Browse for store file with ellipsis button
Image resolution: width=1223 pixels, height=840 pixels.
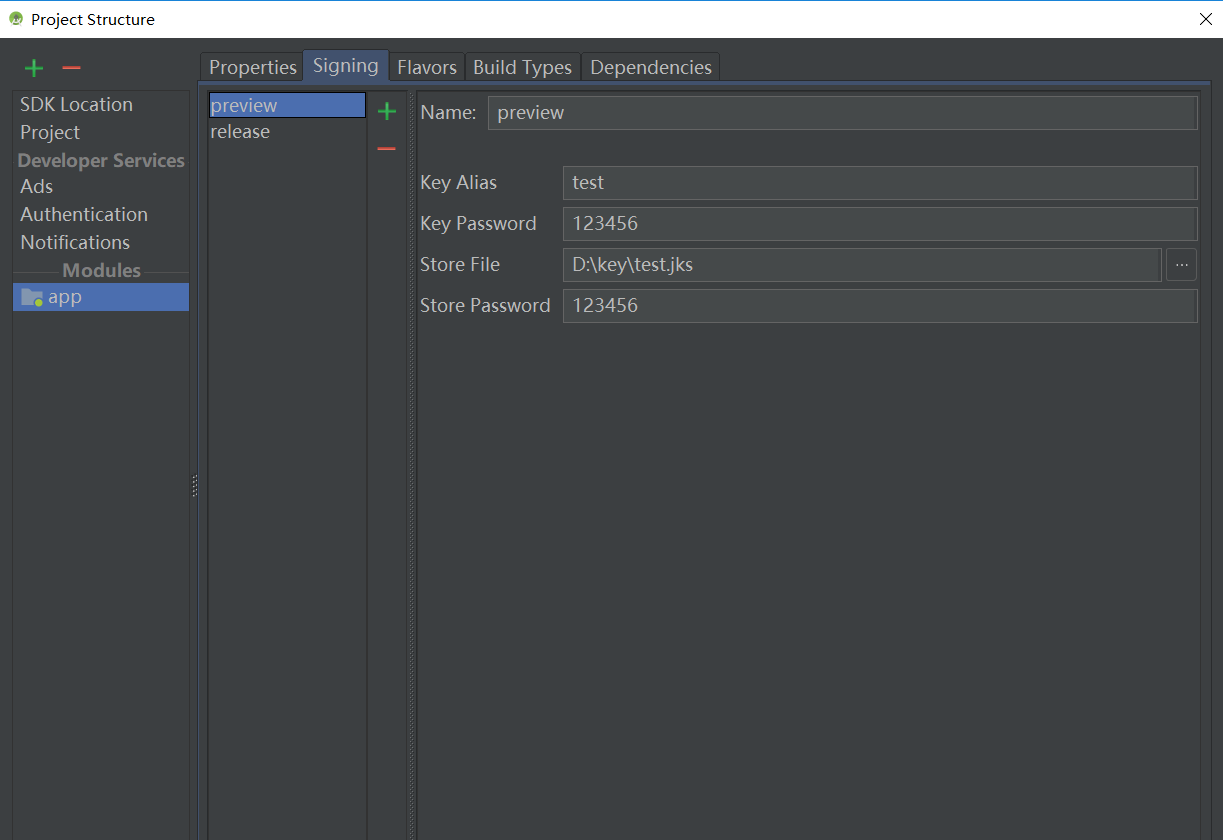tap(1181, 265)
